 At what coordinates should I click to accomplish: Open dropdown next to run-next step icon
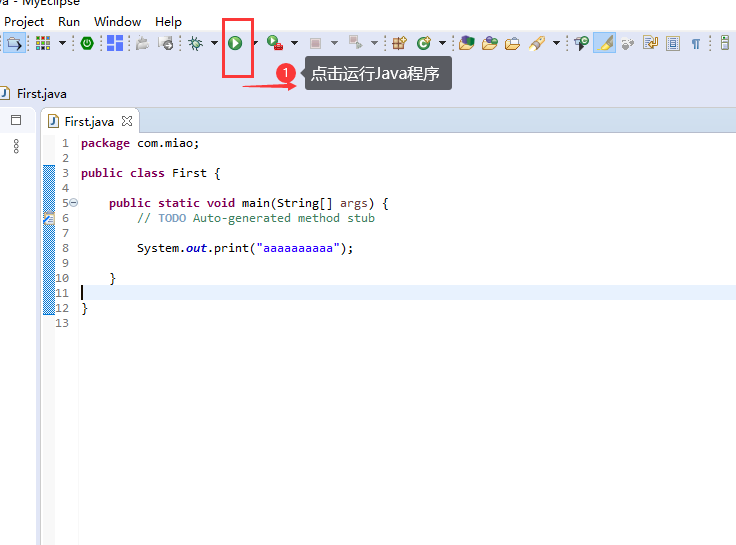click(374, 43)
